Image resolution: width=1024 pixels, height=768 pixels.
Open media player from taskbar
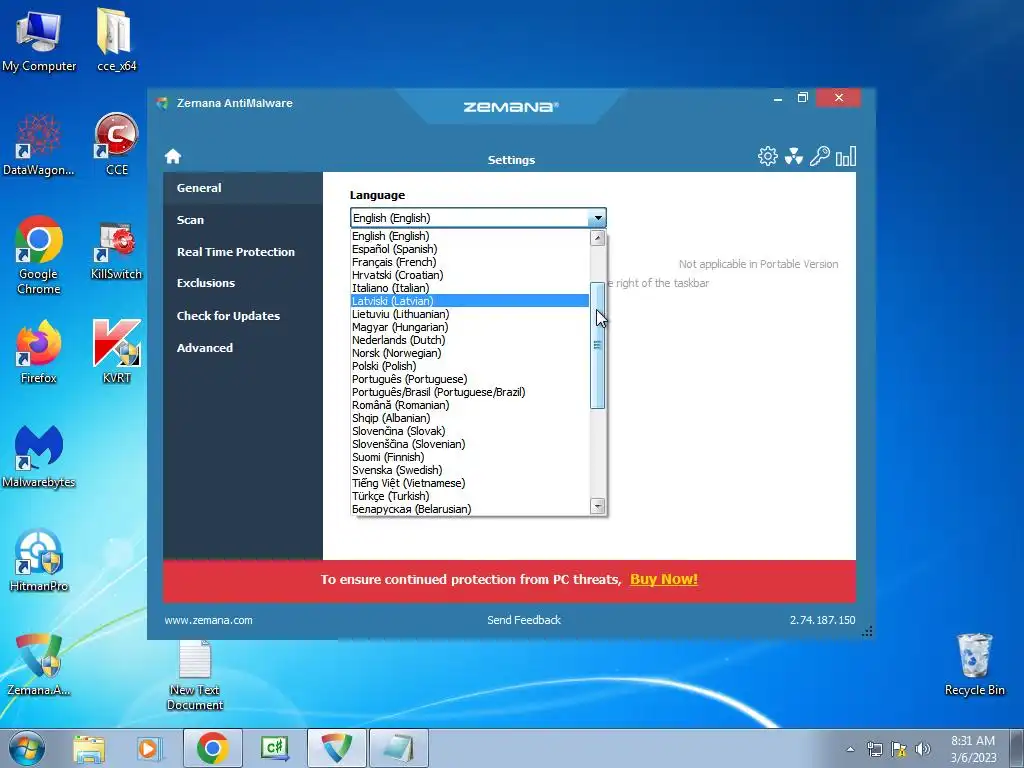148,748
